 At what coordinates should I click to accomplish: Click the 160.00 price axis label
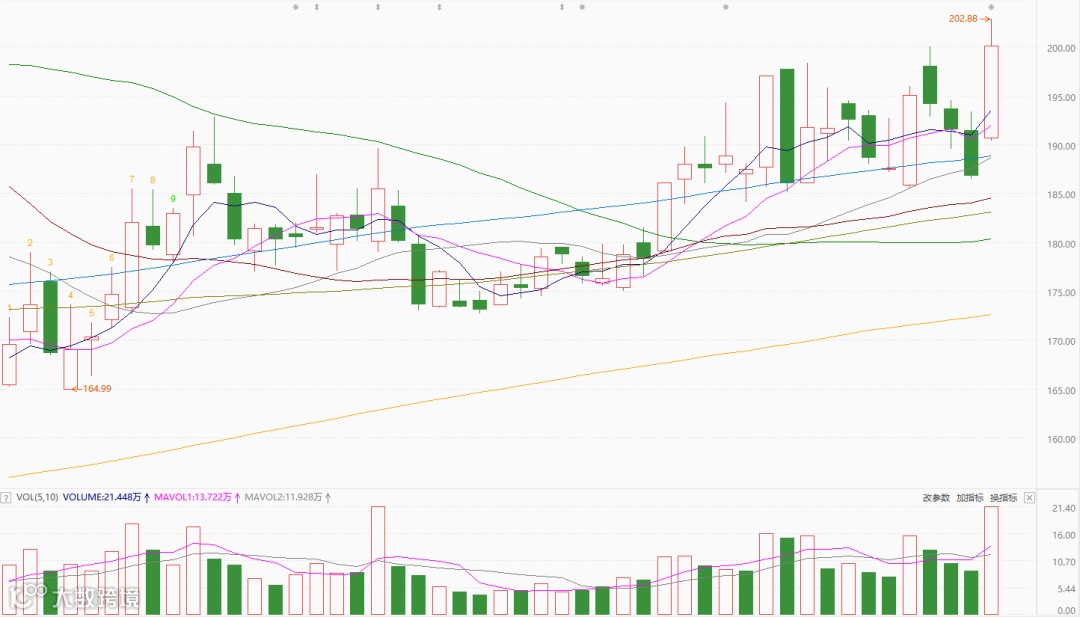pyautogui.click(x=1061, y=439)
